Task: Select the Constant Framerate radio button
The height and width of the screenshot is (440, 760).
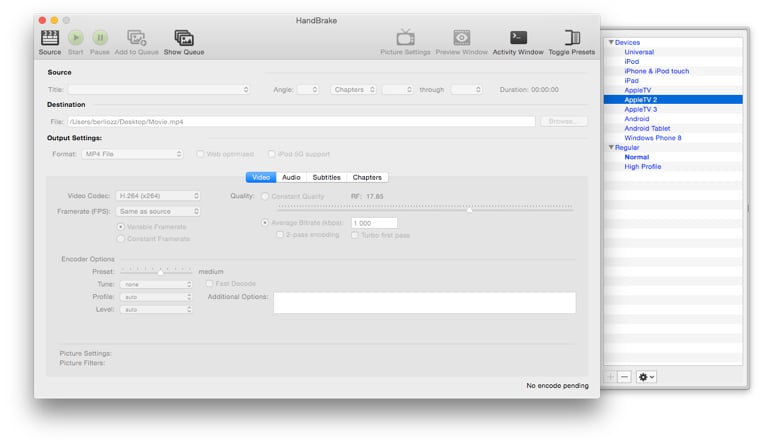Action: 121,239
